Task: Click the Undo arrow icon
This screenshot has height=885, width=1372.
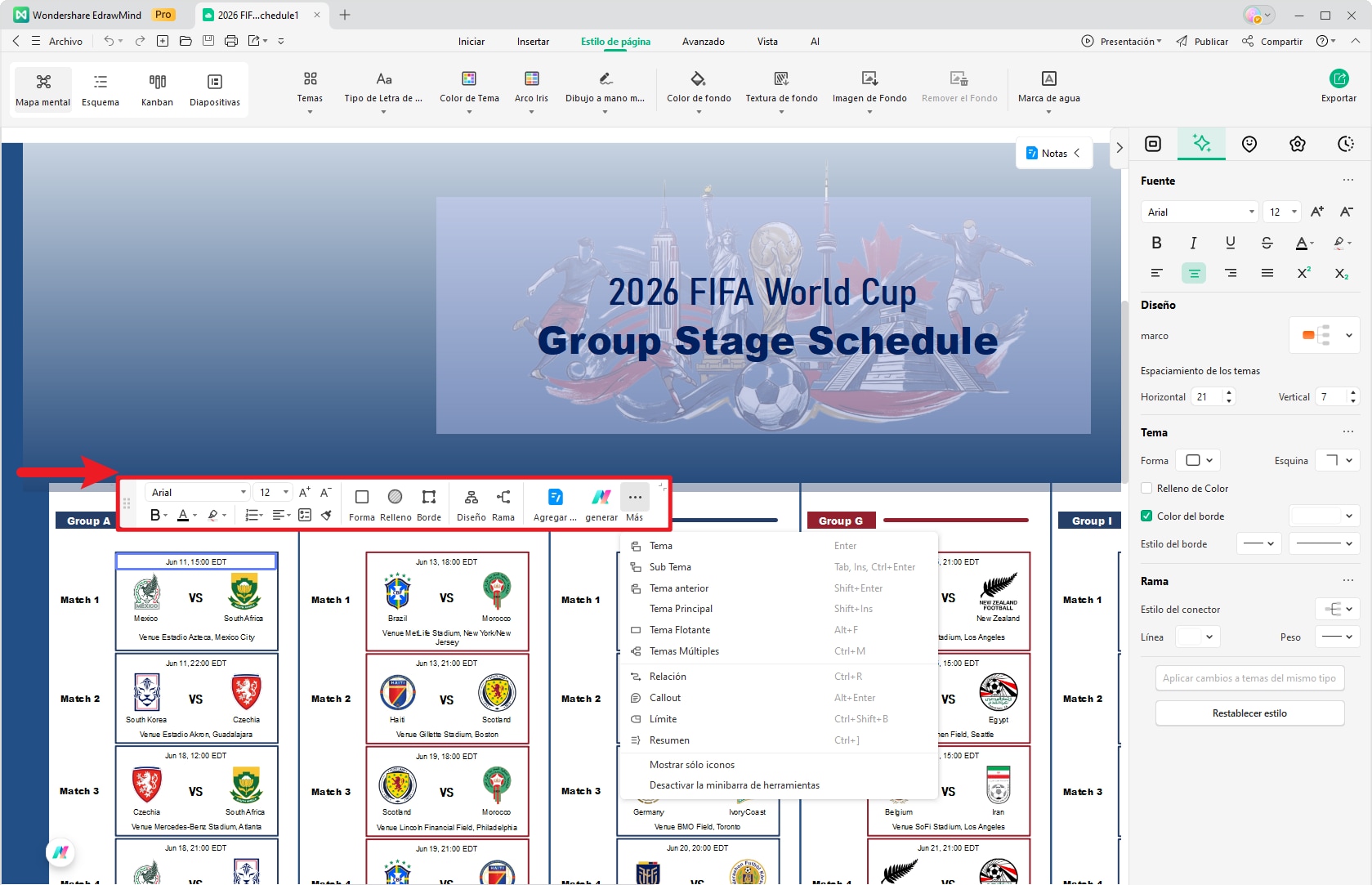Action: click(109, 41)
